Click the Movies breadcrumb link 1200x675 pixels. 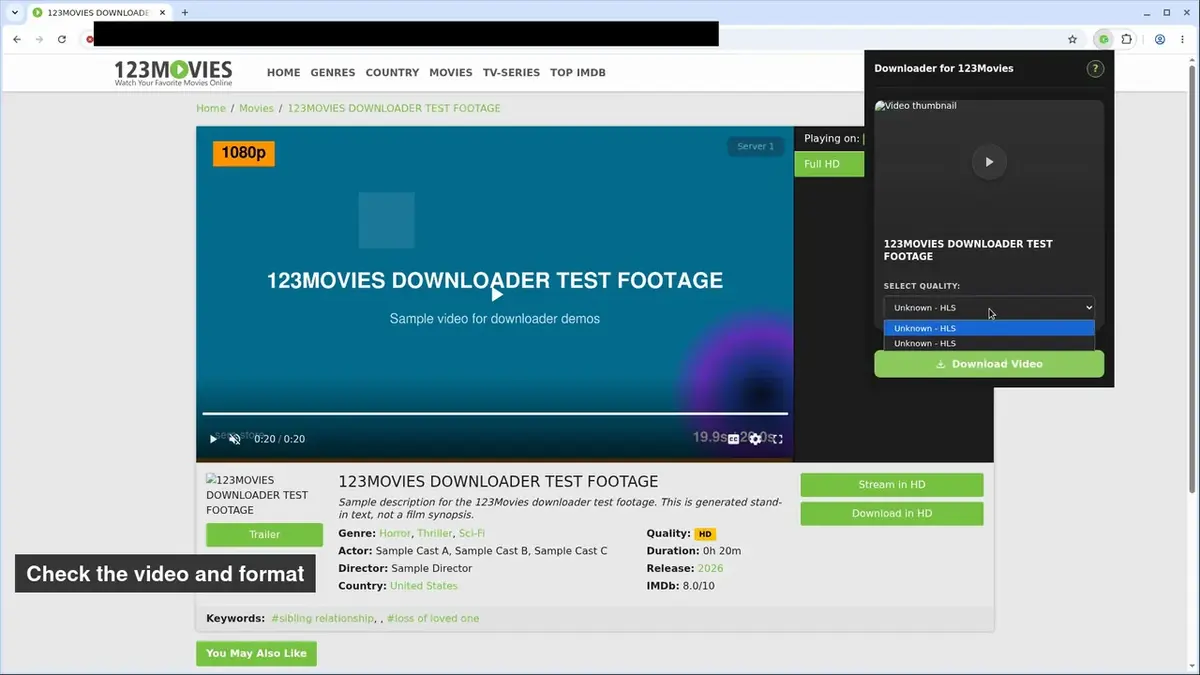pos(256,108)
